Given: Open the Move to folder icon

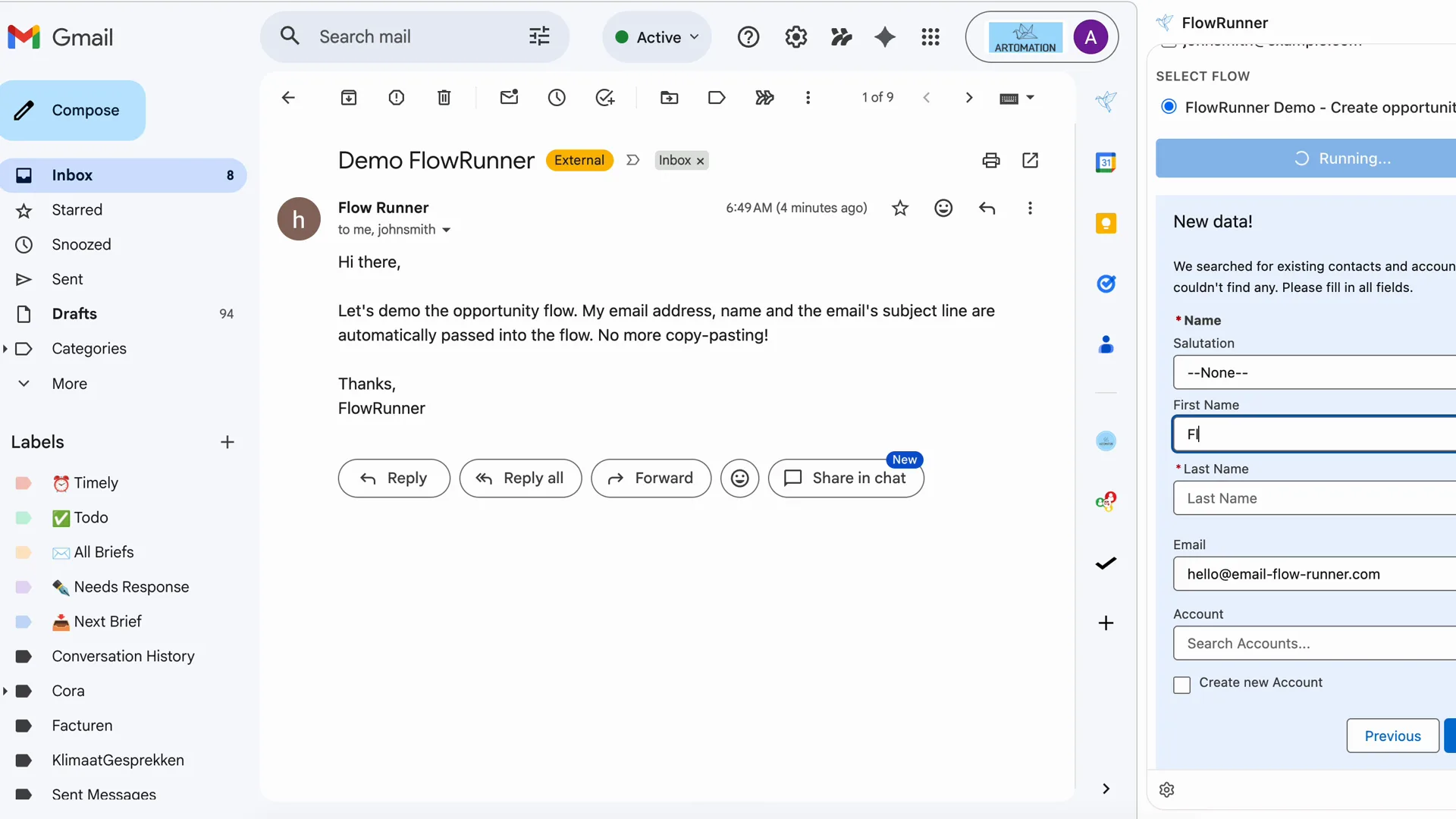Looking at the screenshot, I should click(670, 97).
